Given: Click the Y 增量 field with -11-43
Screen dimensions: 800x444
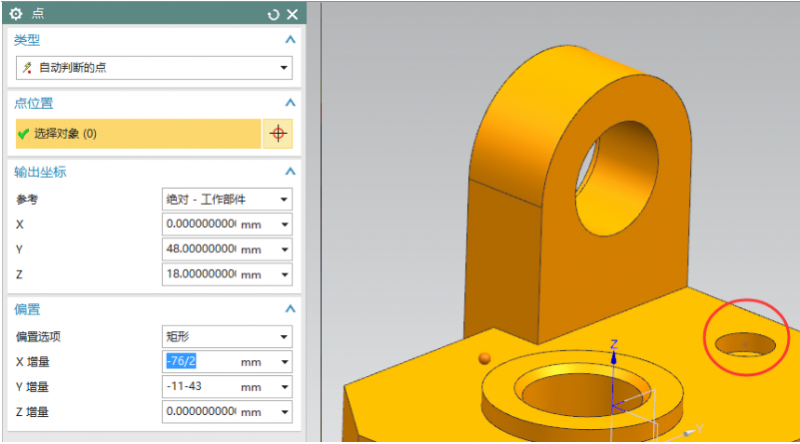Looking at the screenshot, I should (x=200, y=386).
